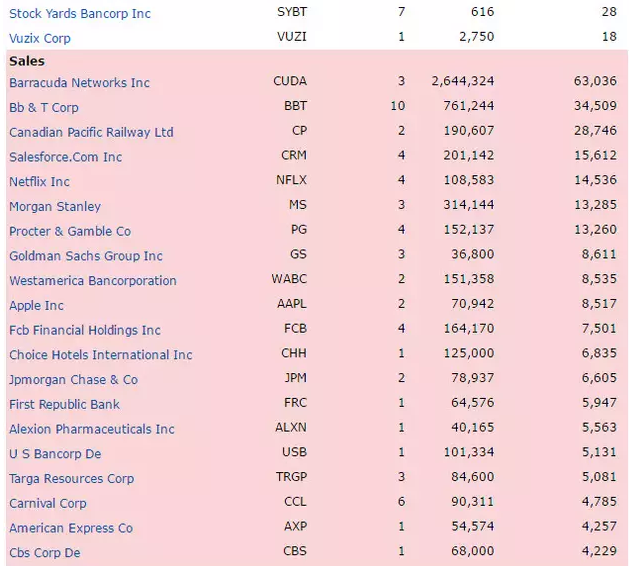Click the Jpmorgan Chase & Co link

tap(73, 380)
